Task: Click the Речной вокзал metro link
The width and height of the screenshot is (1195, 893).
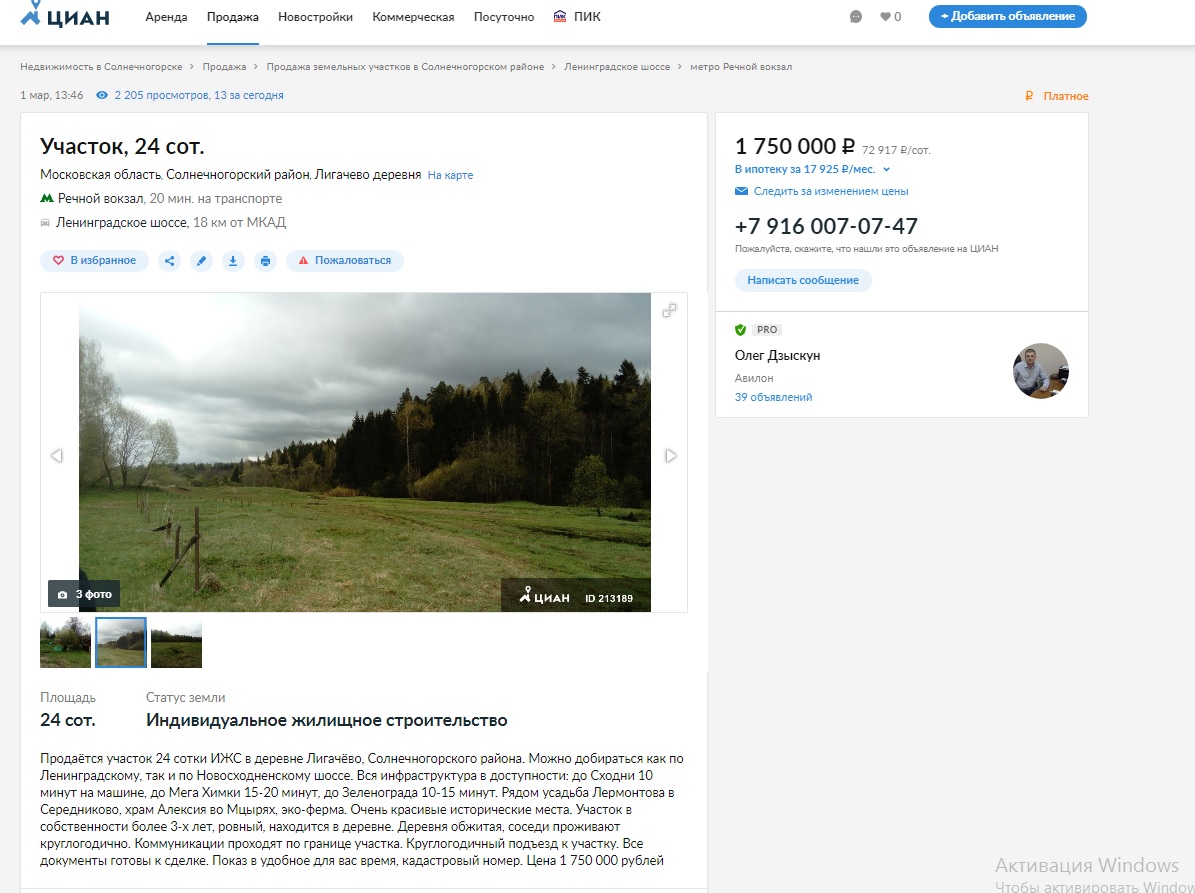Action: (x=101, y=198)
